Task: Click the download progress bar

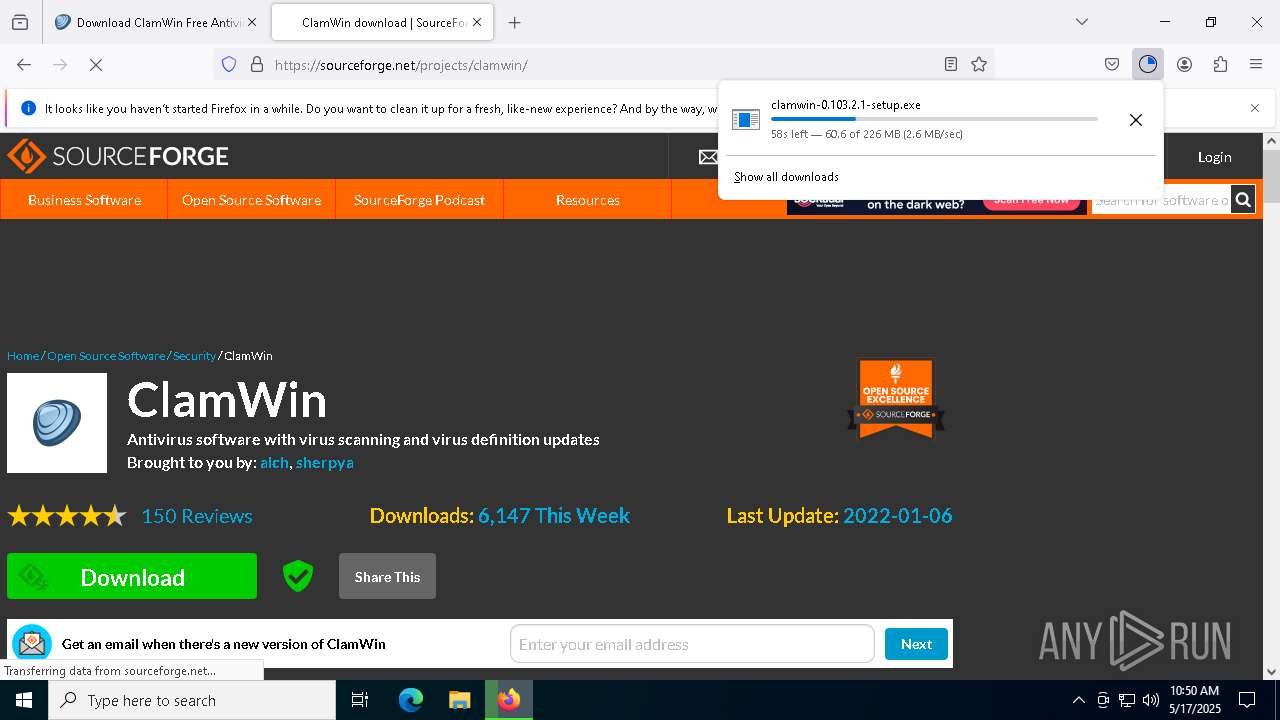Action: coord(934,119)
